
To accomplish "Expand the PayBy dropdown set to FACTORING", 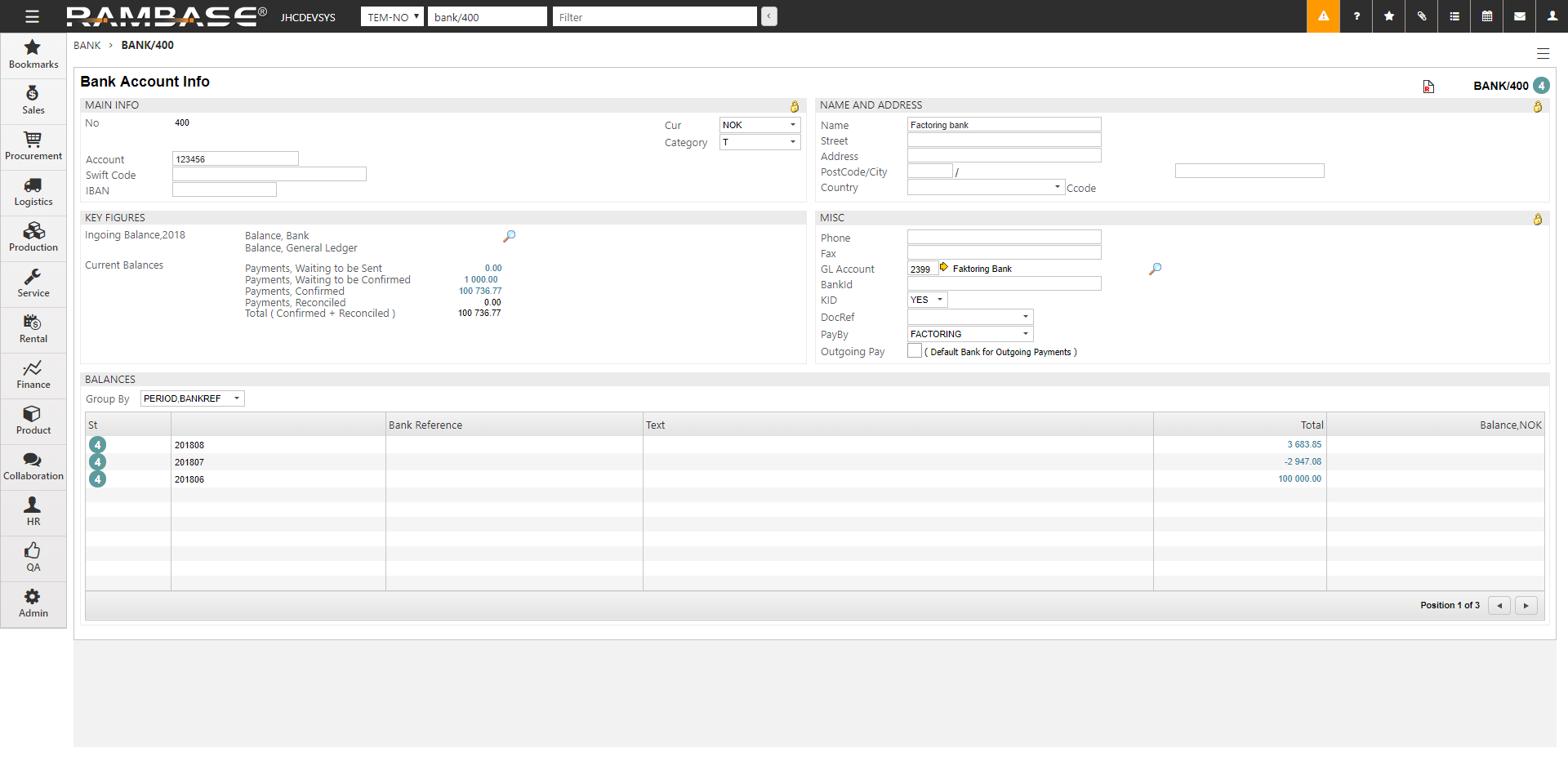I will coord(970,334).
